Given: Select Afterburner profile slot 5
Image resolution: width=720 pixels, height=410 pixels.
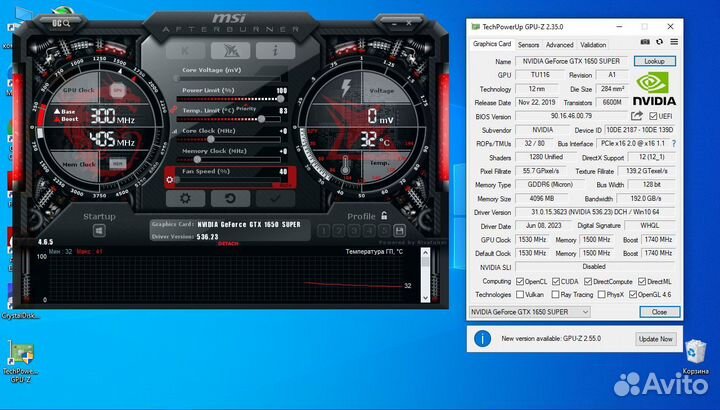Looking at the screenshot, I should [384, 231].
